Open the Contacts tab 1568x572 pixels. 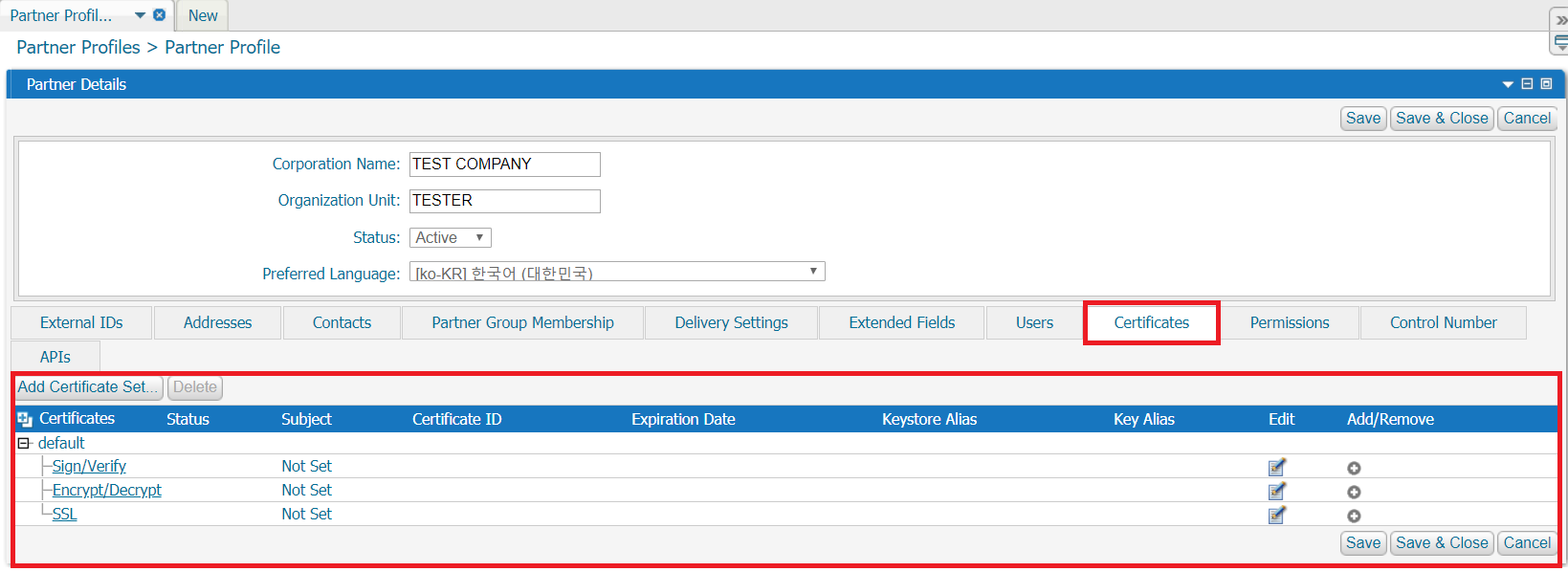pyautogui.click(x=342, y=323)
